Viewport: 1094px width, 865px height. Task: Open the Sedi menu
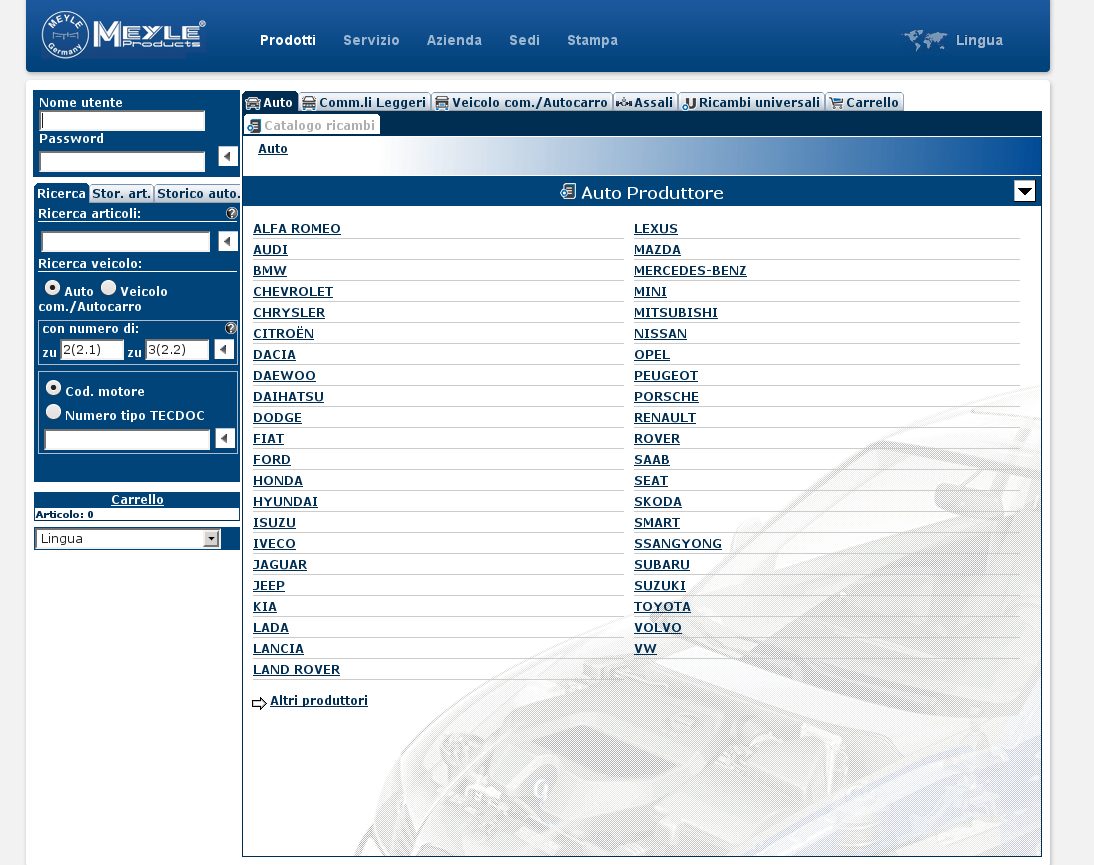click(x=525, y=40)
